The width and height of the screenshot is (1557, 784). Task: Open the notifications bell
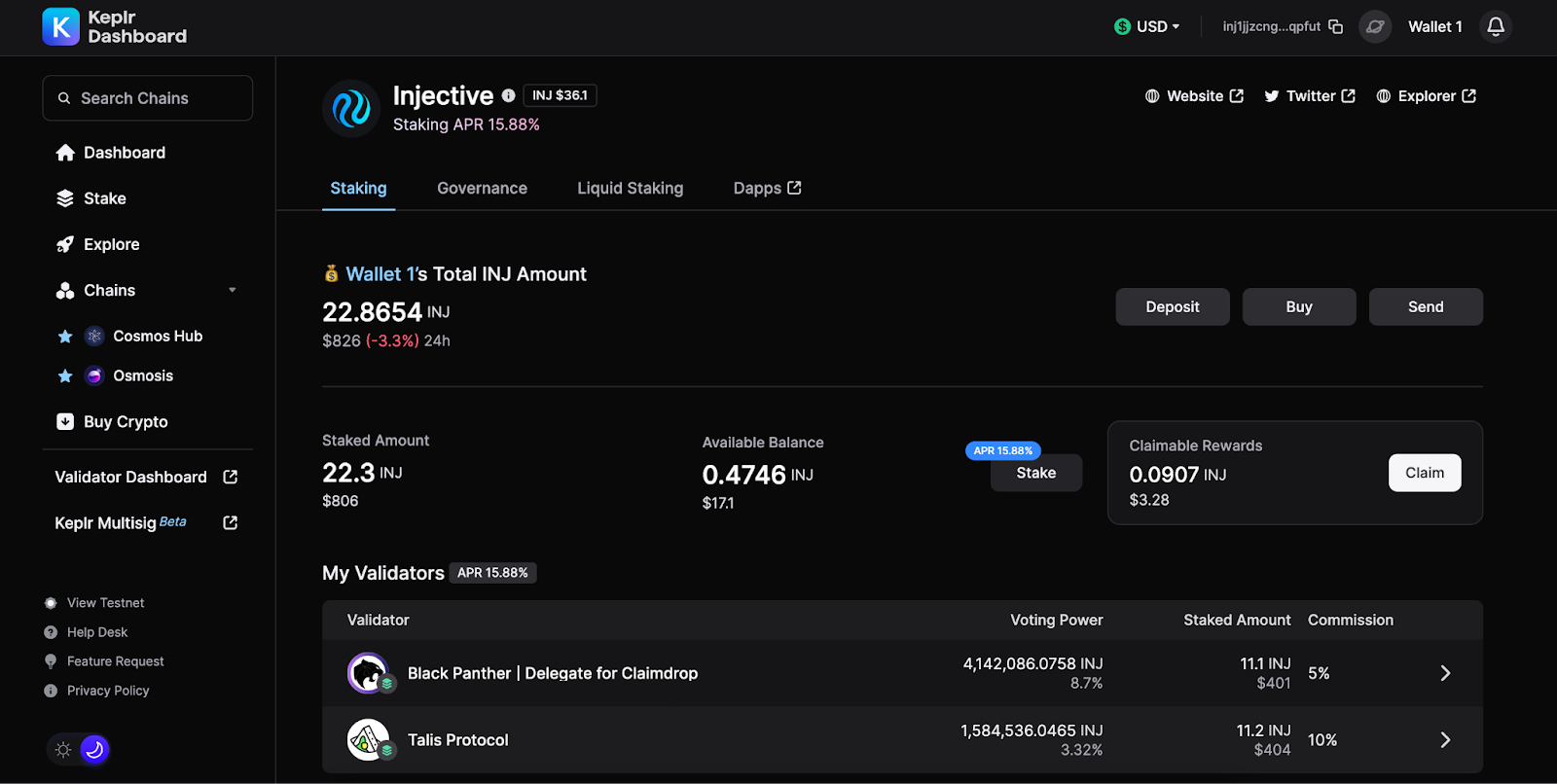tap(1496, 26)
